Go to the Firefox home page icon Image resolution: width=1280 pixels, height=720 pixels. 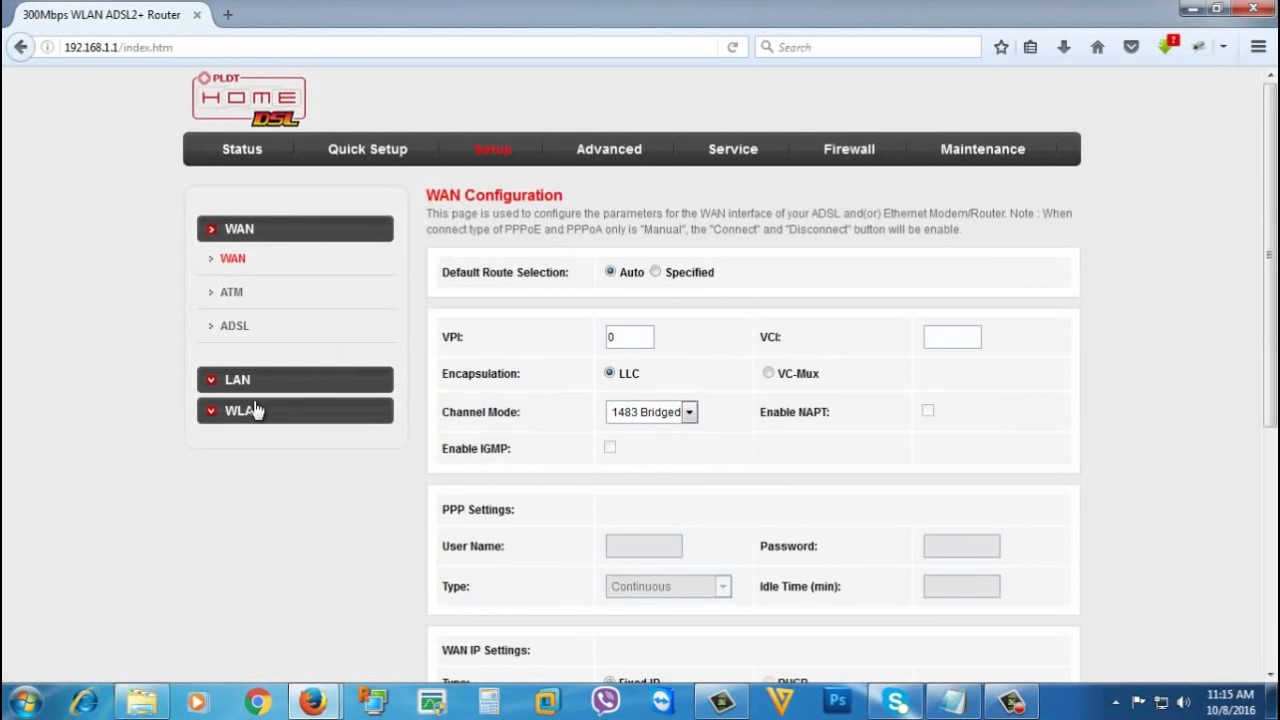click(x=1097, y=47)
